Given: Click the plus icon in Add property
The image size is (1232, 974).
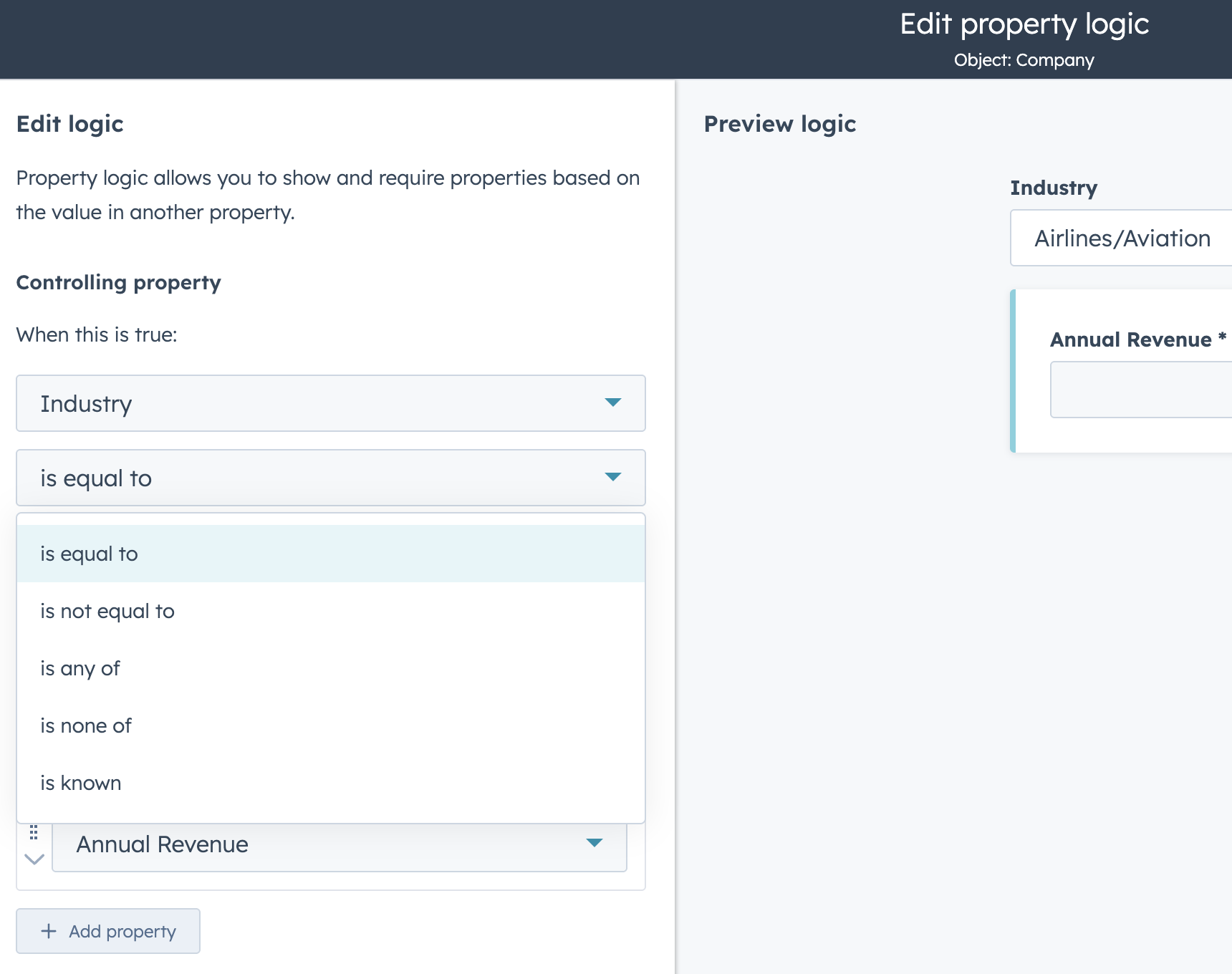Looking at the screenshot, I should tap(49, 931).
